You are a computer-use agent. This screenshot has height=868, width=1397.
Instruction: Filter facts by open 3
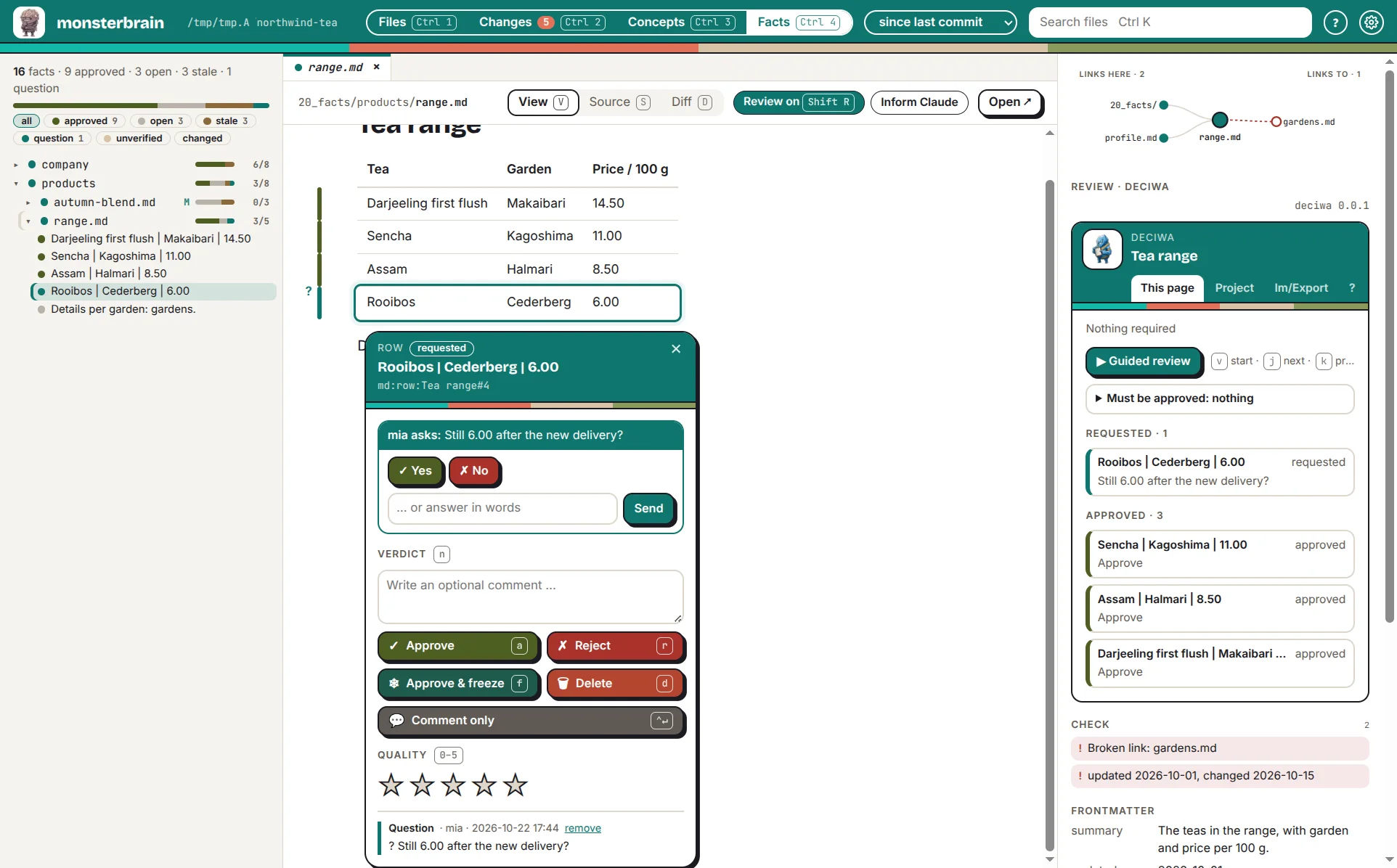click(160, 120)
